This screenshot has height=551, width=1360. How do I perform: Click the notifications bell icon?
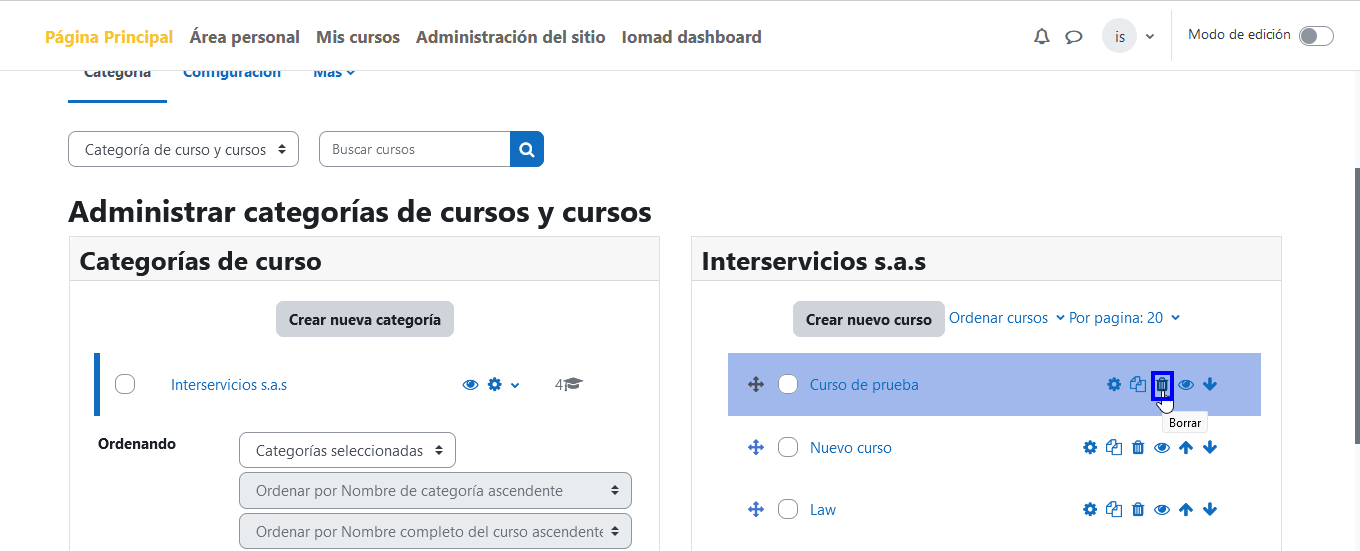tap(1042, 37)
